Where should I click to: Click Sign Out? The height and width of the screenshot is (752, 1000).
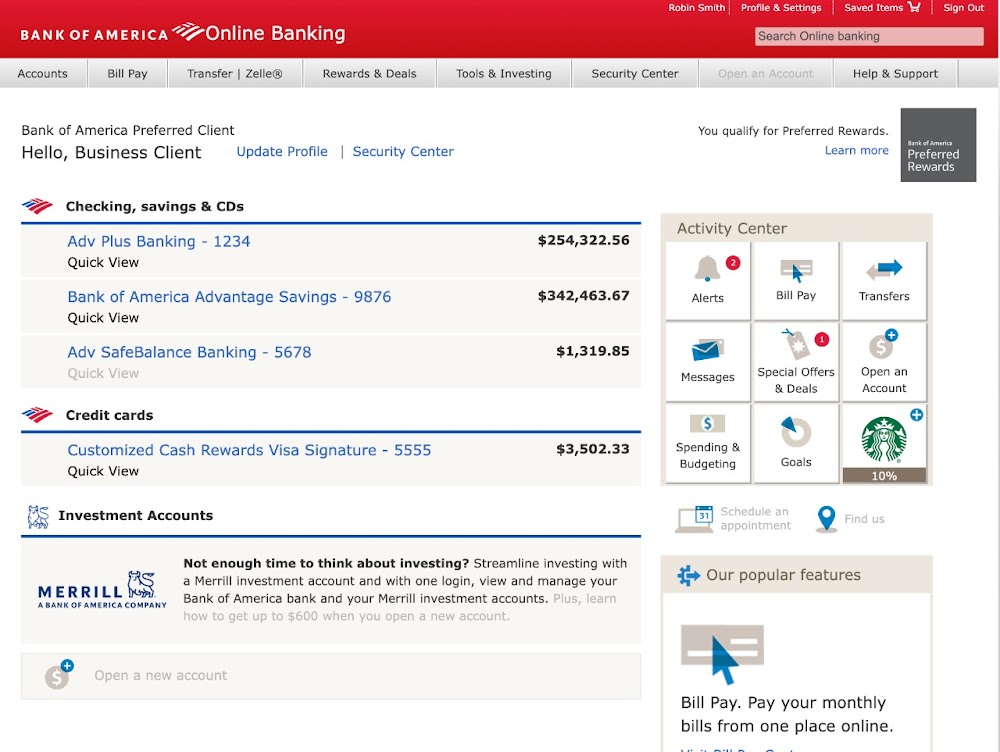(x=964, y=8)
